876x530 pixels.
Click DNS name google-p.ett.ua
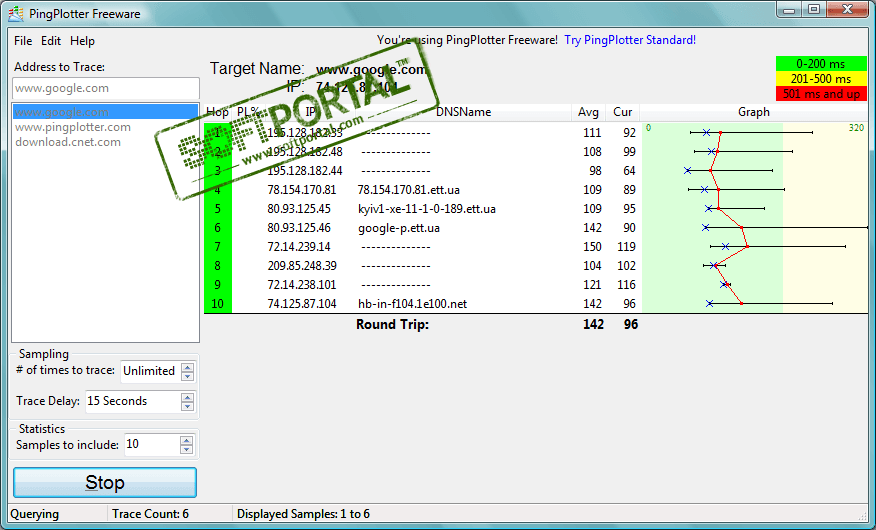[x=399, y=228]
